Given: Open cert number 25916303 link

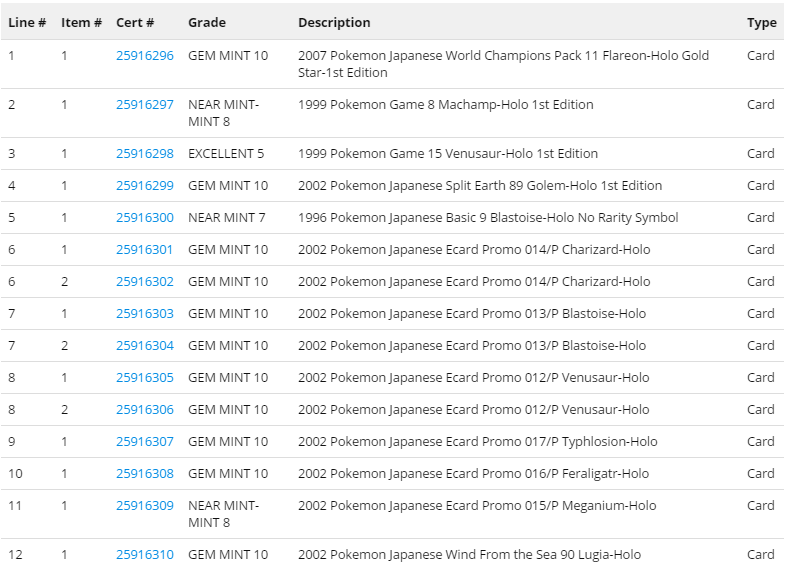Looking at the screenshot, I should click(x=145, y=314).
